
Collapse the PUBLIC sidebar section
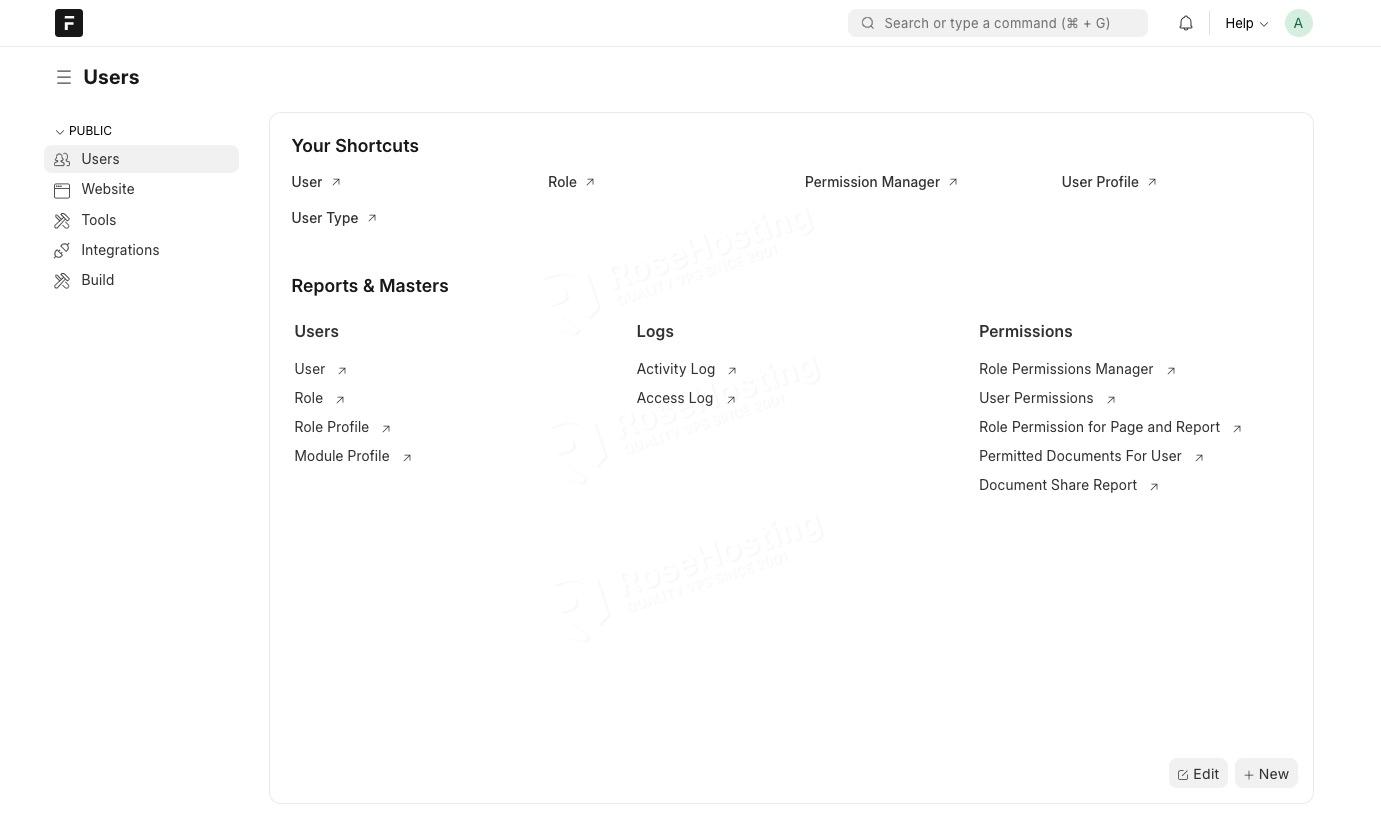click(x=84, y=131)
